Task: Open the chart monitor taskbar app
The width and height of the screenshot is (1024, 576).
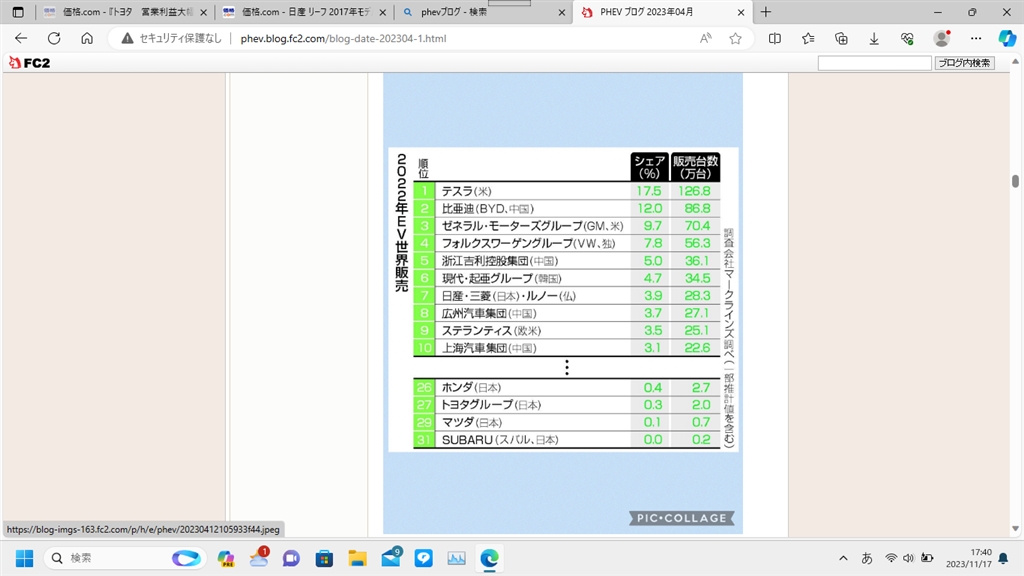Action: 456,558
